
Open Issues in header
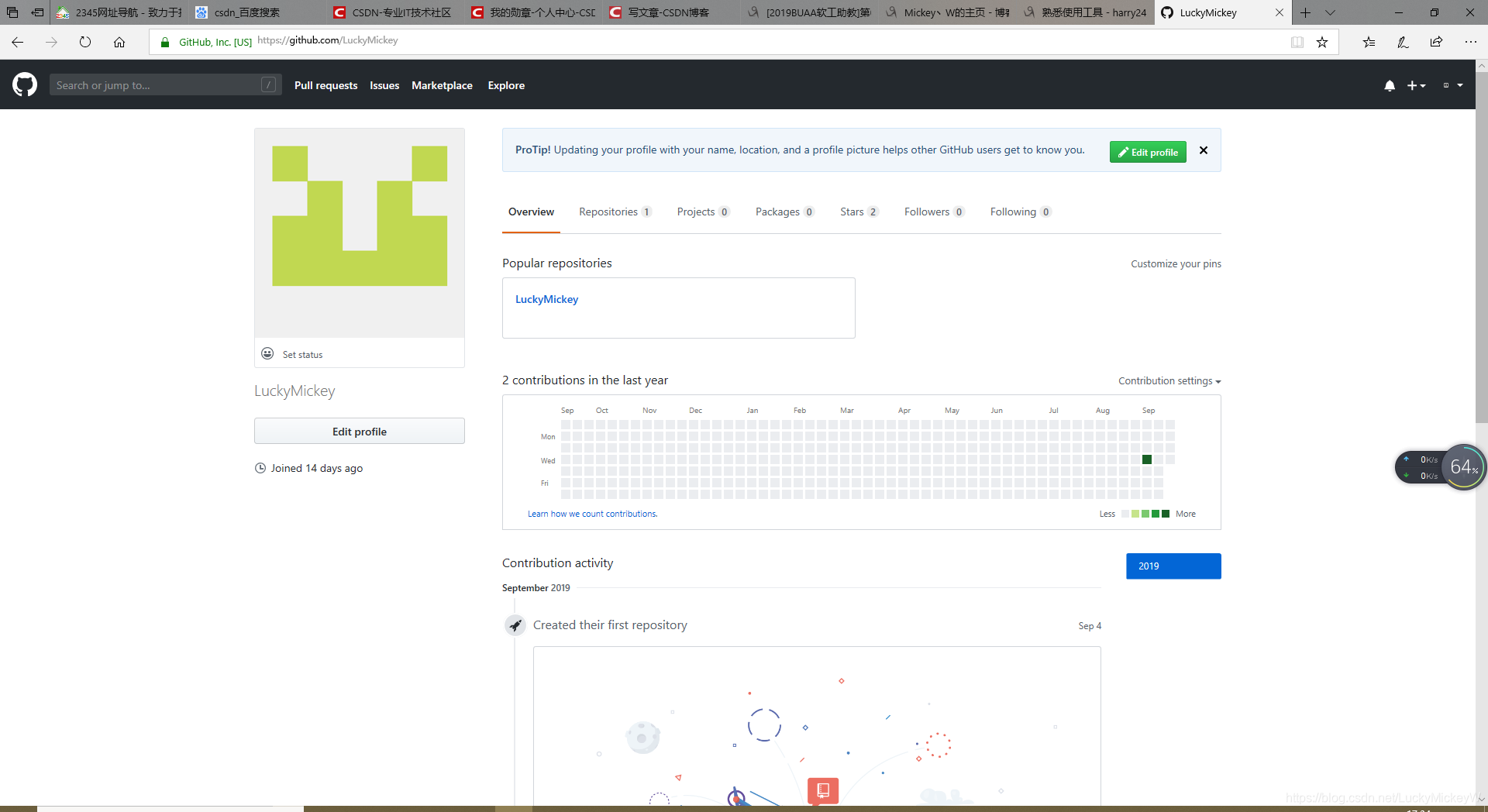[384, 85]
